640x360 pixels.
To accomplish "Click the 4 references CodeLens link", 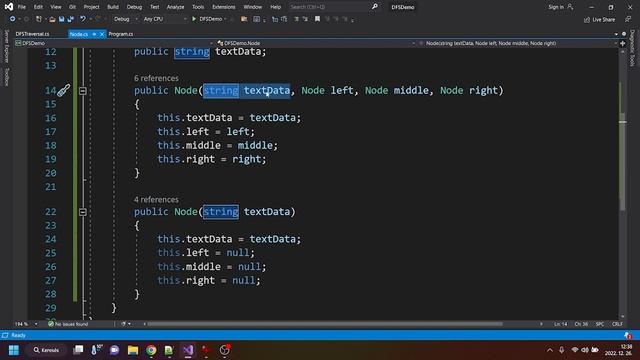I will tap(156, 199).
